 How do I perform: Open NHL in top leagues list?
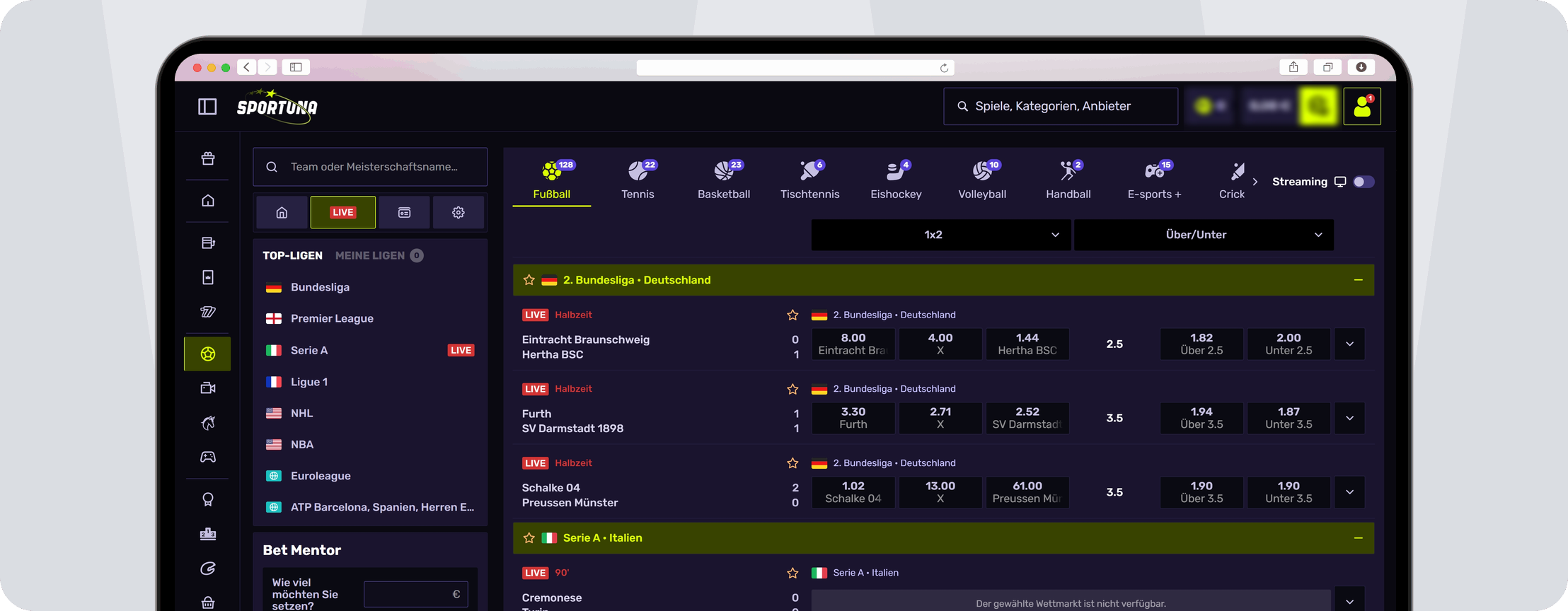(370, 413)
